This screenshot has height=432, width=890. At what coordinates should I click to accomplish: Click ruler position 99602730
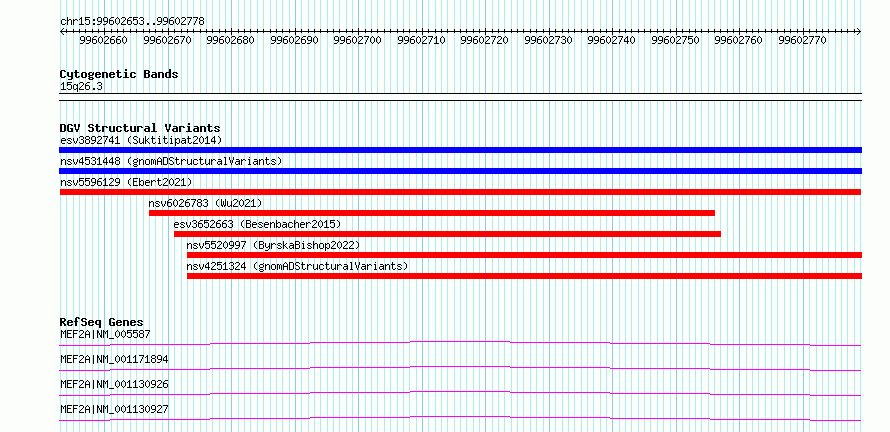pos(548,40)
